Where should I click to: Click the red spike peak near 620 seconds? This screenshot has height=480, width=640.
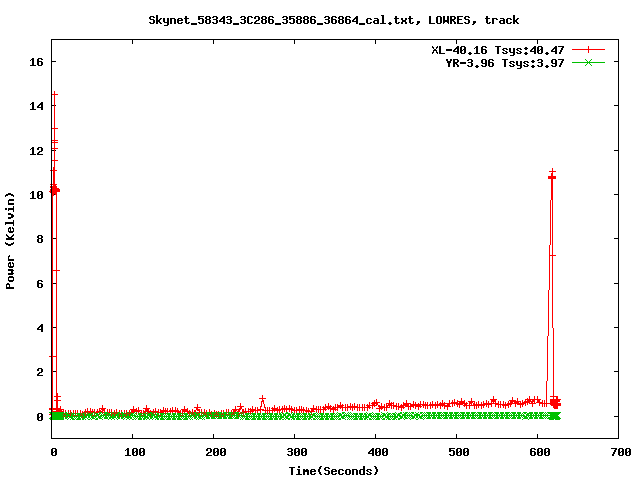coord(552,172)
